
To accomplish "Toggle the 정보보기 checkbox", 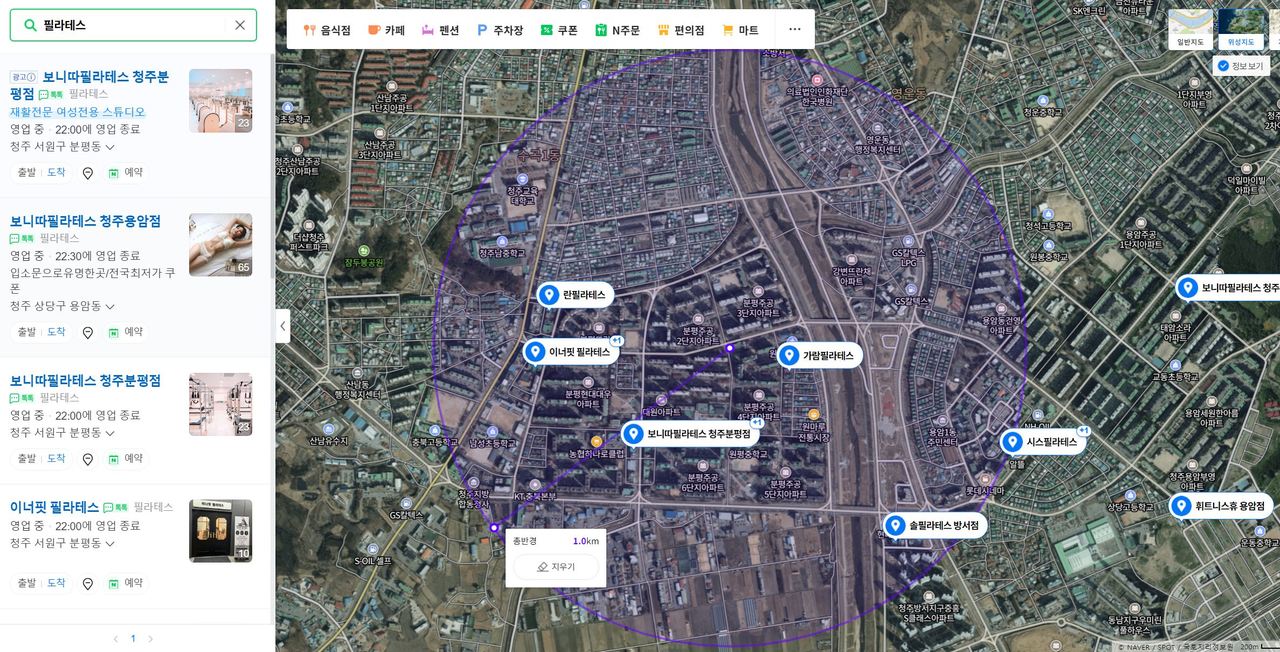I will coord(1223,66).
